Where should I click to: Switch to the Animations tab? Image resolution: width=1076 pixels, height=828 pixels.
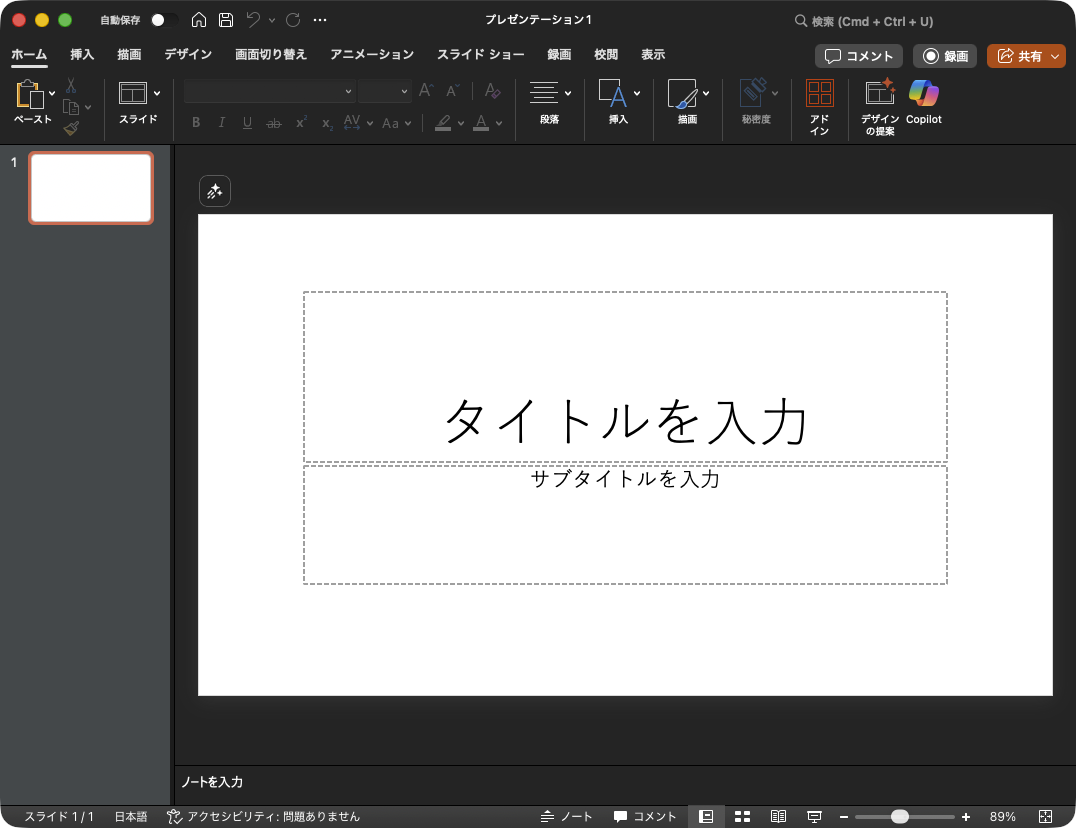coord(372,55)
